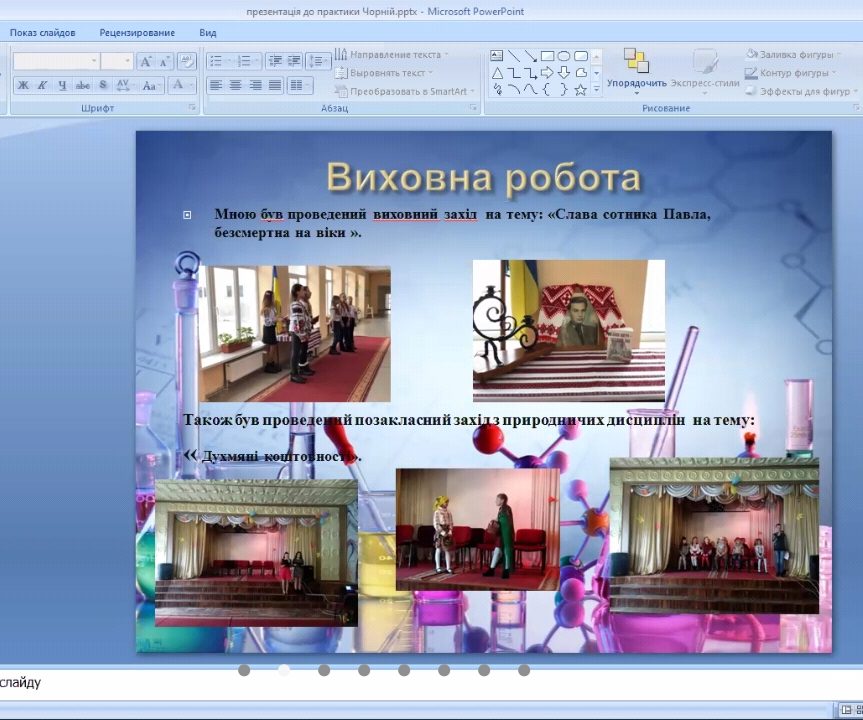Toggle the bulleted list formatting
The height and width of the screenshot is (720, 863).
214,58
